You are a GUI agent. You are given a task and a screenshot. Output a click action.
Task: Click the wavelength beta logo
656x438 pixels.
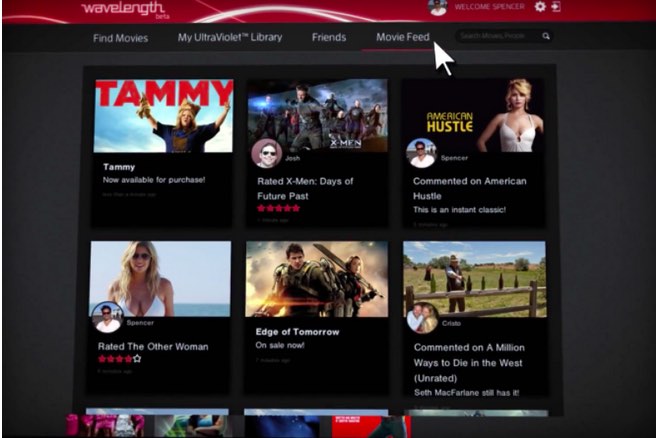126,10
